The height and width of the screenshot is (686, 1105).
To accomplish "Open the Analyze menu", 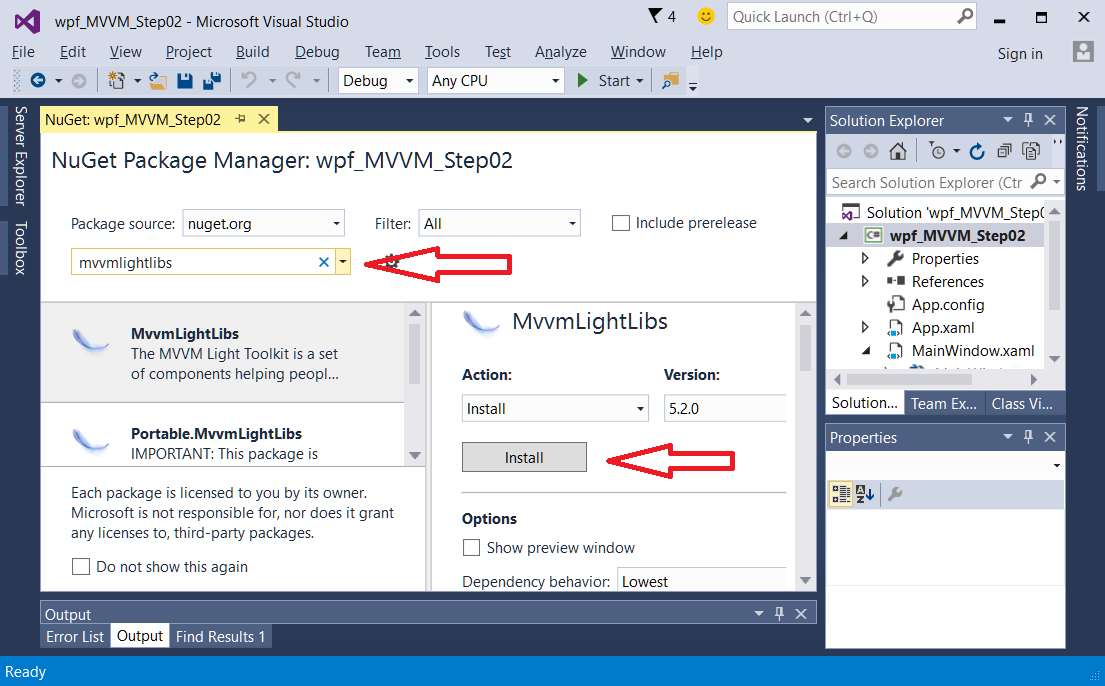I will pyautogui.click(x=560, y=51).
